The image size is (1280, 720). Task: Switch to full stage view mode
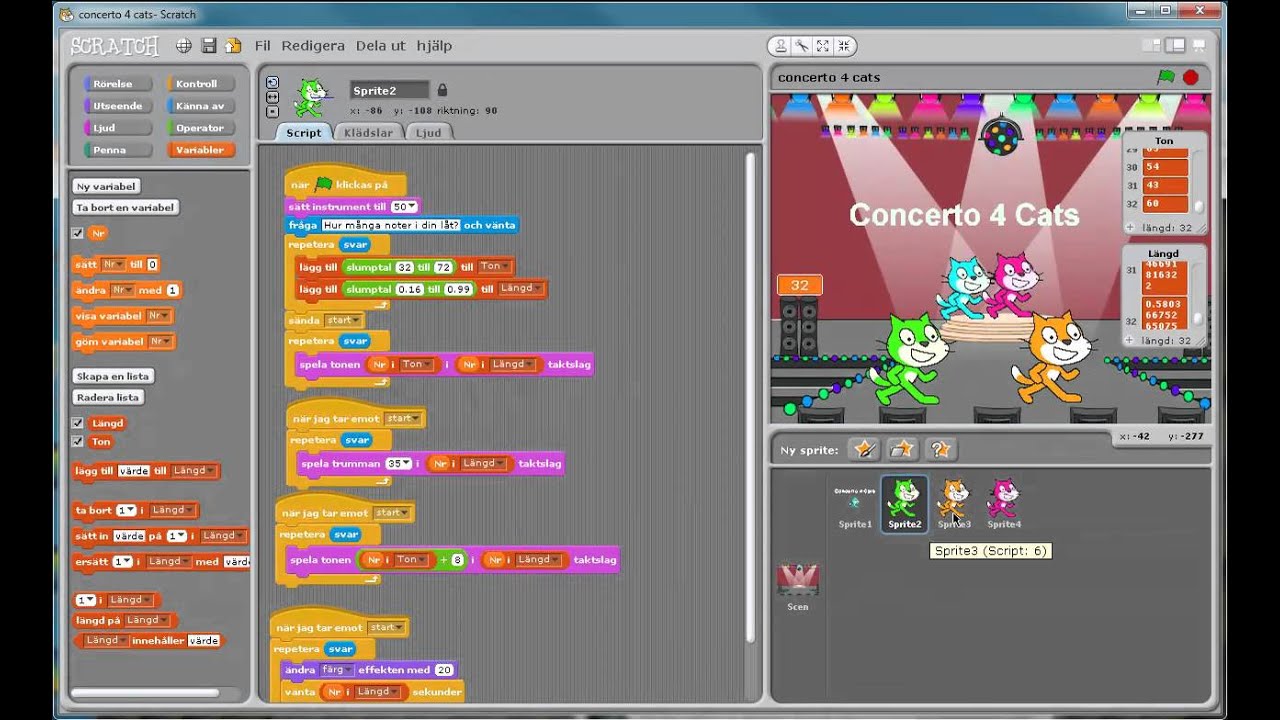1176,46
